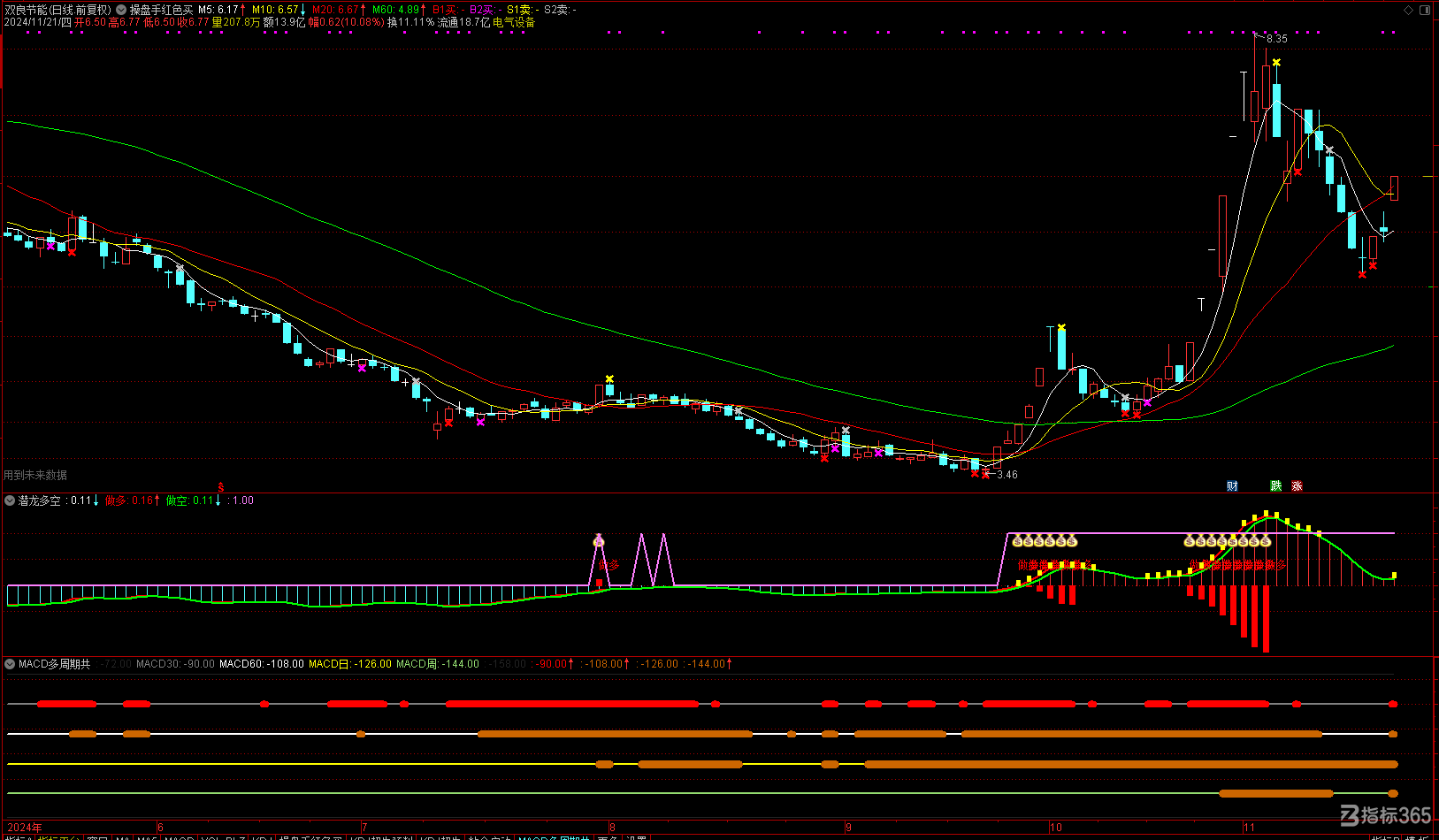This screenshot has height=840, width=1439.
Task: Open the 电气设备 sector link
Action: 514,22
